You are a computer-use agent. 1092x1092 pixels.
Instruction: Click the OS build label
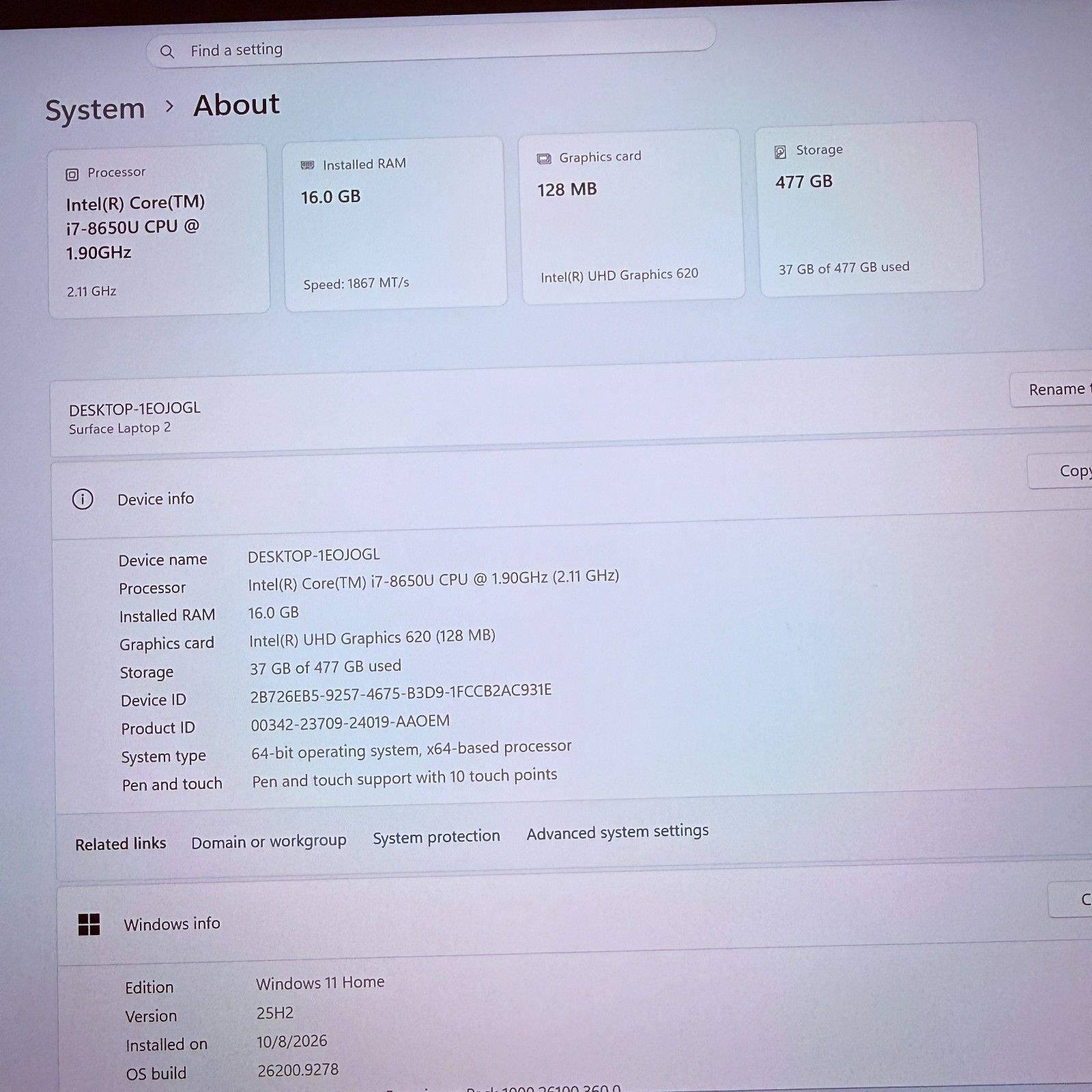click(156, 1074)
